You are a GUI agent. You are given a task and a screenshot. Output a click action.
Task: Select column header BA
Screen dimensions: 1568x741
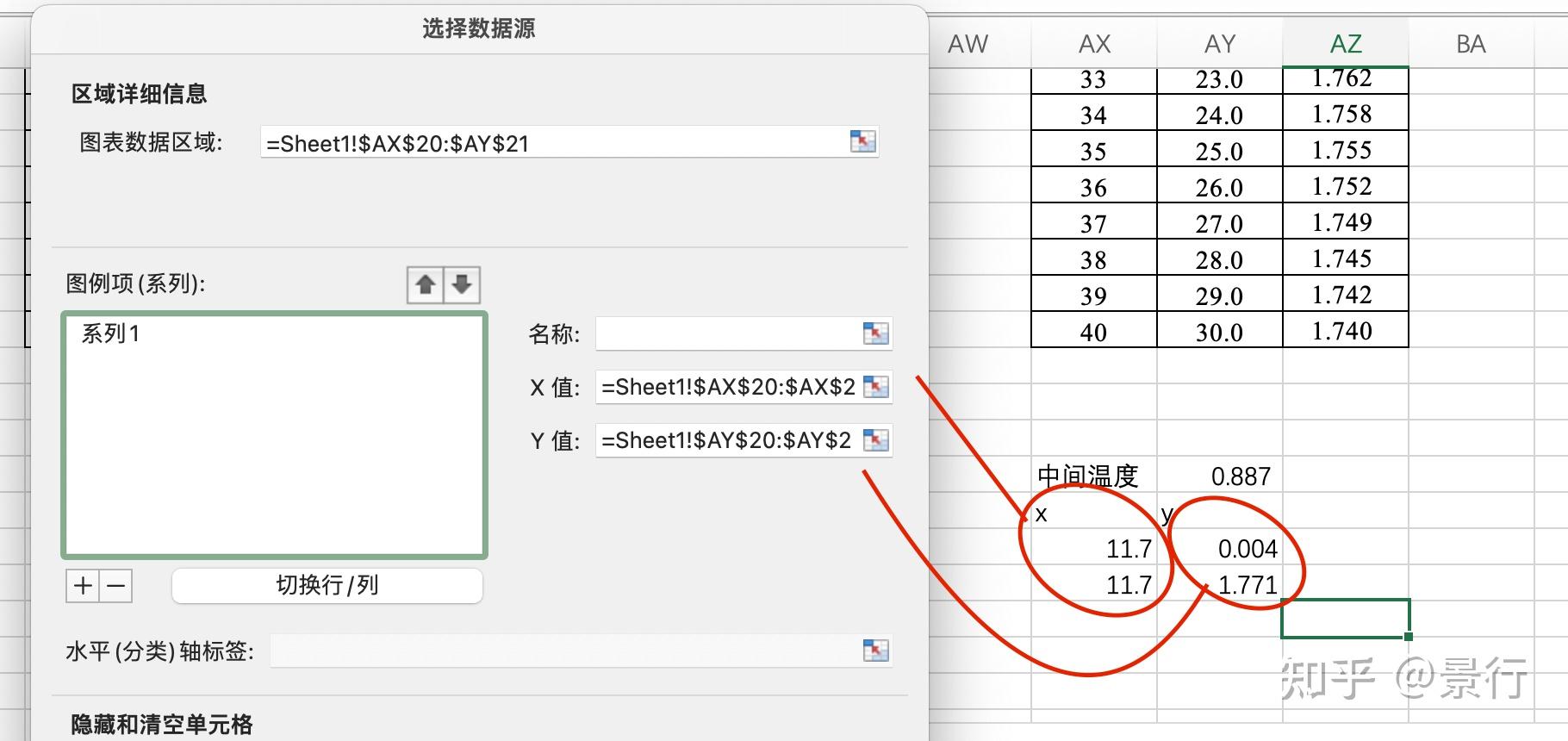pos(1471,44)
